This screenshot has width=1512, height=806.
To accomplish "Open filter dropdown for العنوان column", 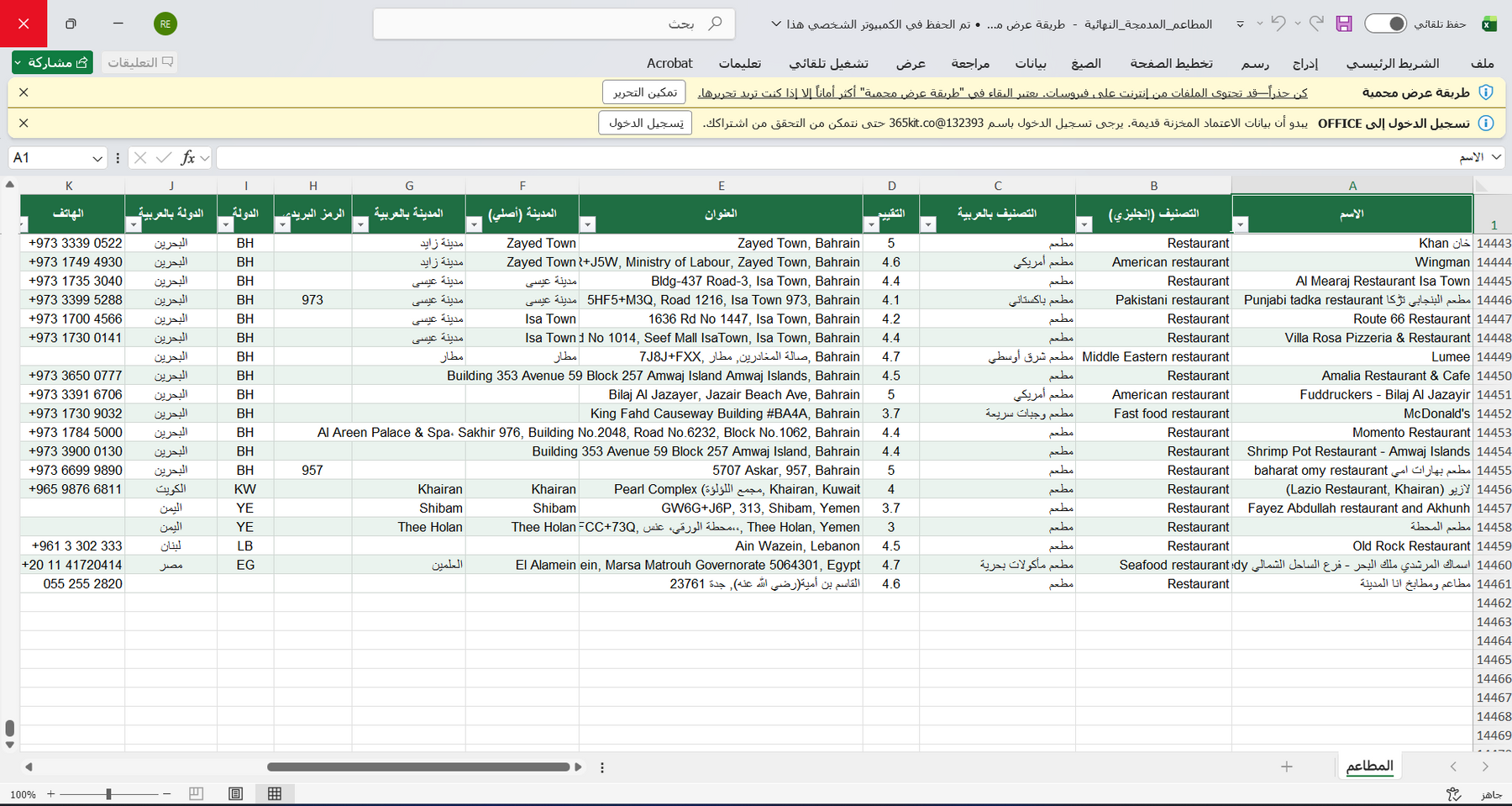I will pos(588,224).
